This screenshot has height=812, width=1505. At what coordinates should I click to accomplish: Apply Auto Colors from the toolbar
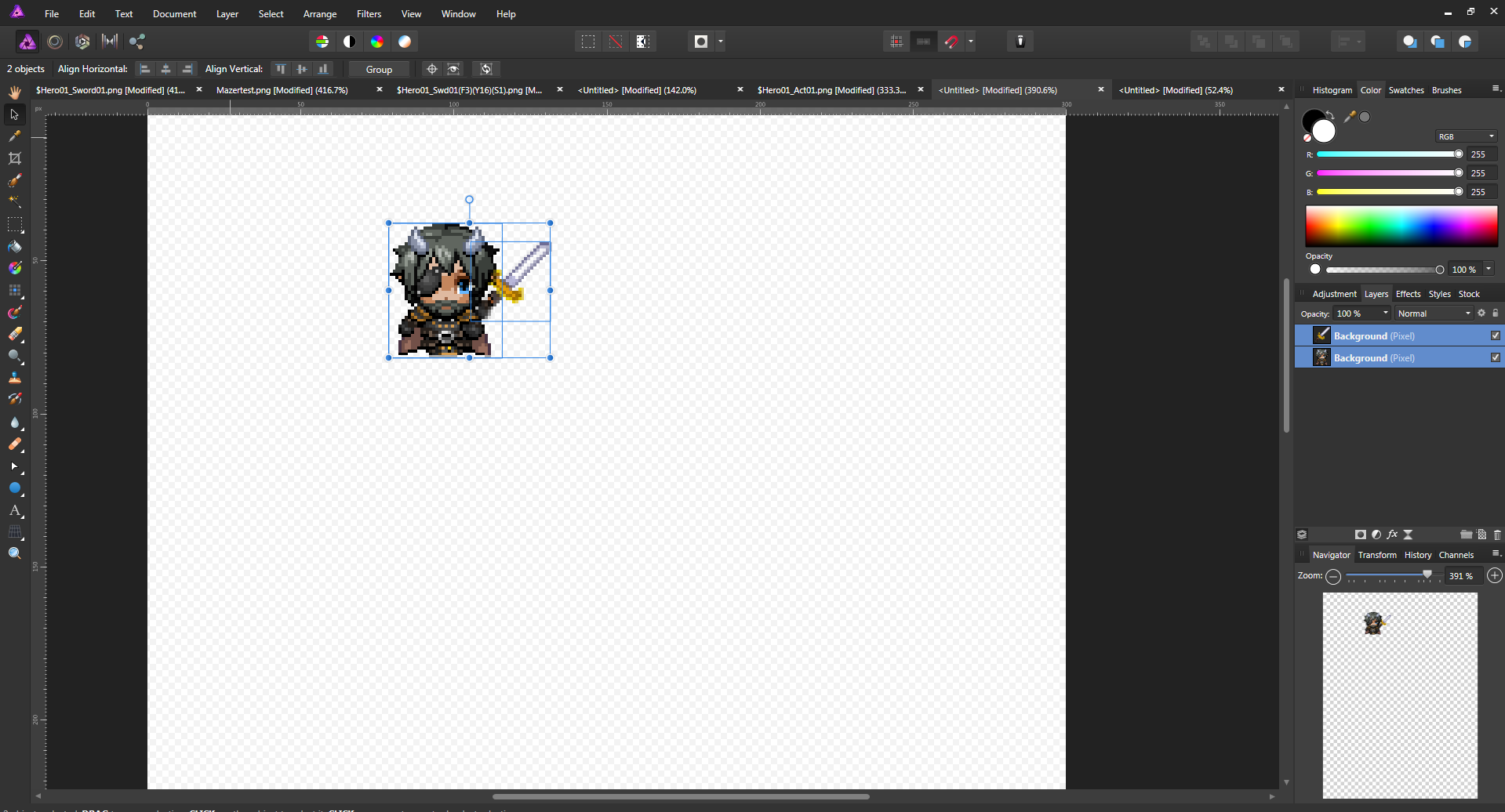[x=377, y=42]
